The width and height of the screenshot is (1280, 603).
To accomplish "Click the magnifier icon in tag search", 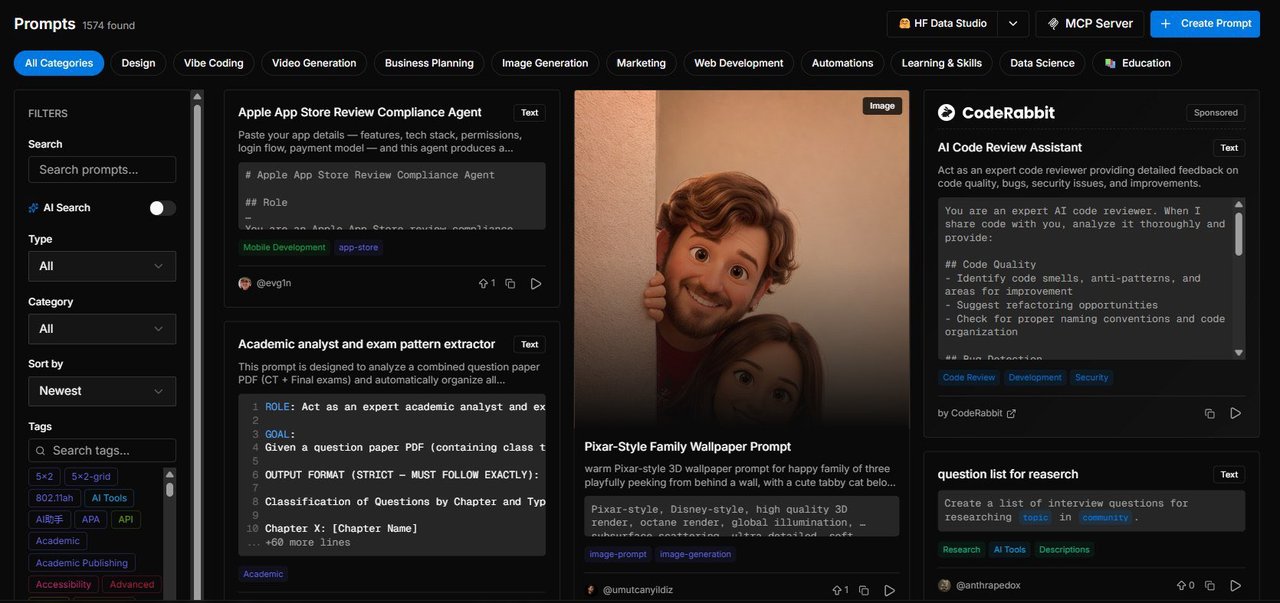I will click(41, 451).
